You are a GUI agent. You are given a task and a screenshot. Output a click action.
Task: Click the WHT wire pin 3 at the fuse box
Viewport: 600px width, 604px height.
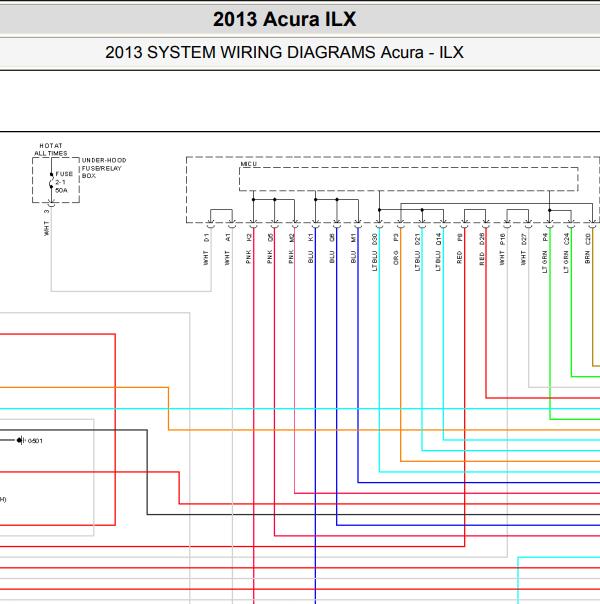47,223
